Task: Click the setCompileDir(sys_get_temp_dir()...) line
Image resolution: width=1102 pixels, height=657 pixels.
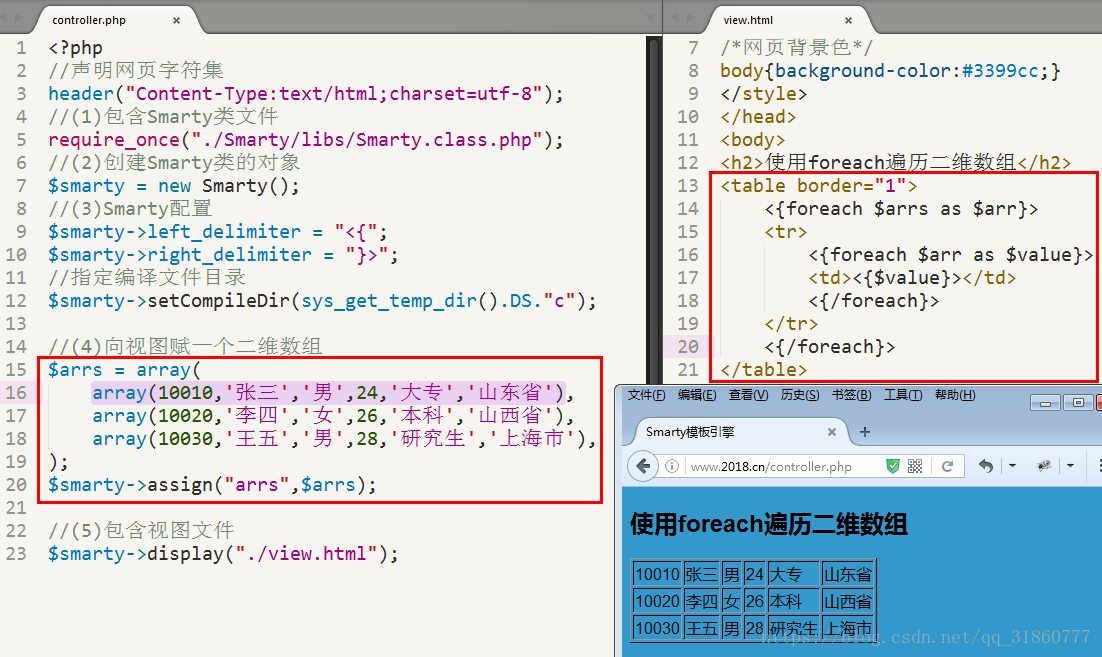Action: click(322, 301)
